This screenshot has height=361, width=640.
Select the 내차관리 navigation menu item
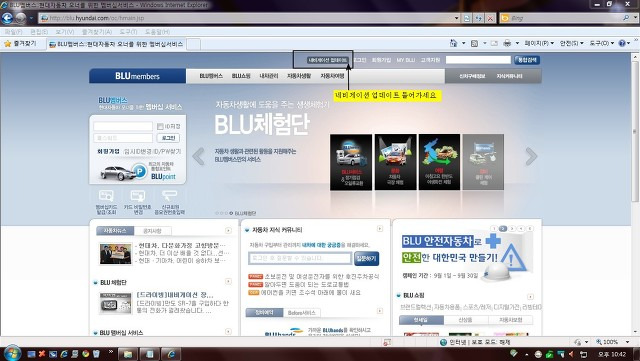click(x=269, y=76)
